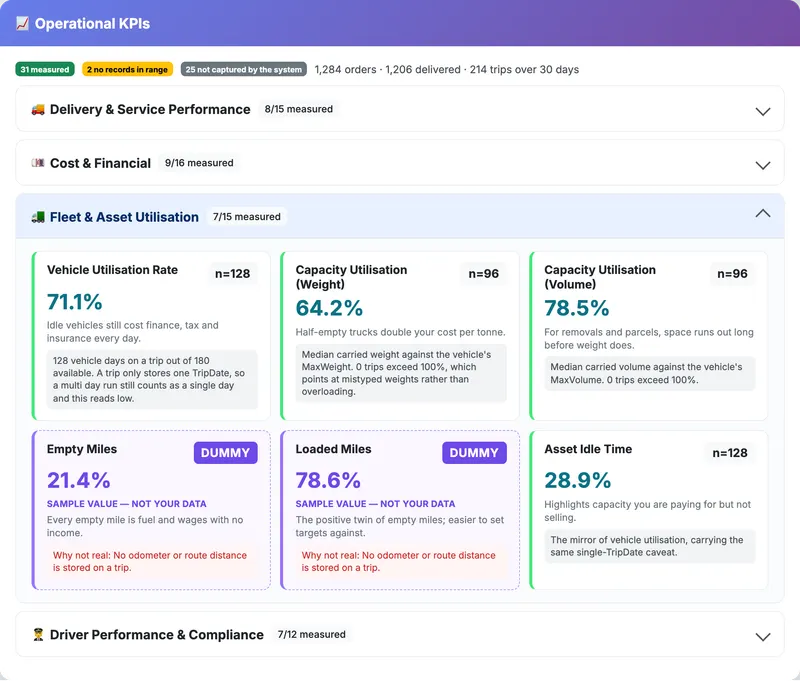Click the n=128 badge on Asset Idle Time
The width and height of the screenshot is (800, 681).
[x=730, y=453]
